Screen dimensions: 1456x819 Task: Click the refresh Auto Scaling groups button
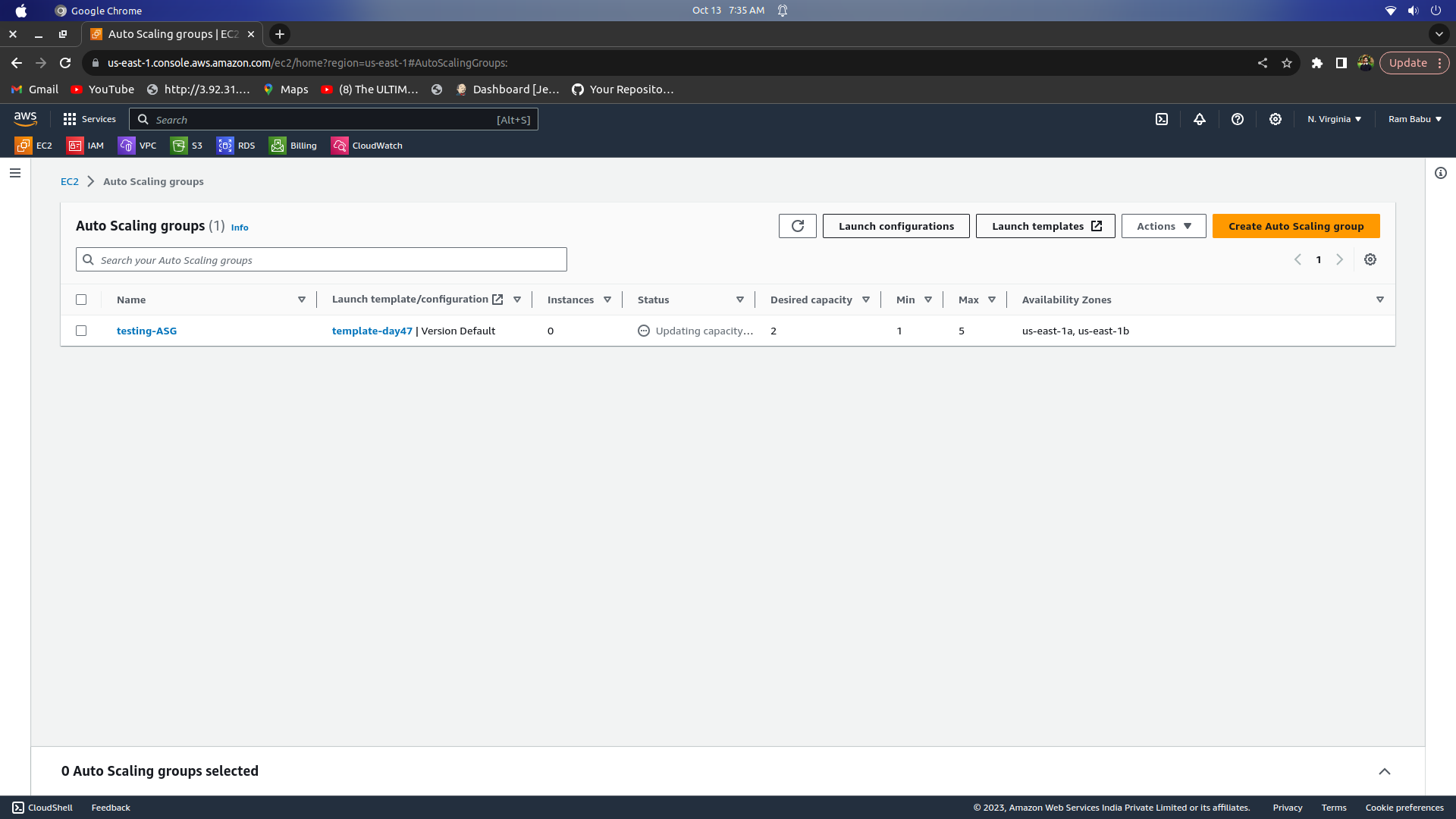[798, 226]
